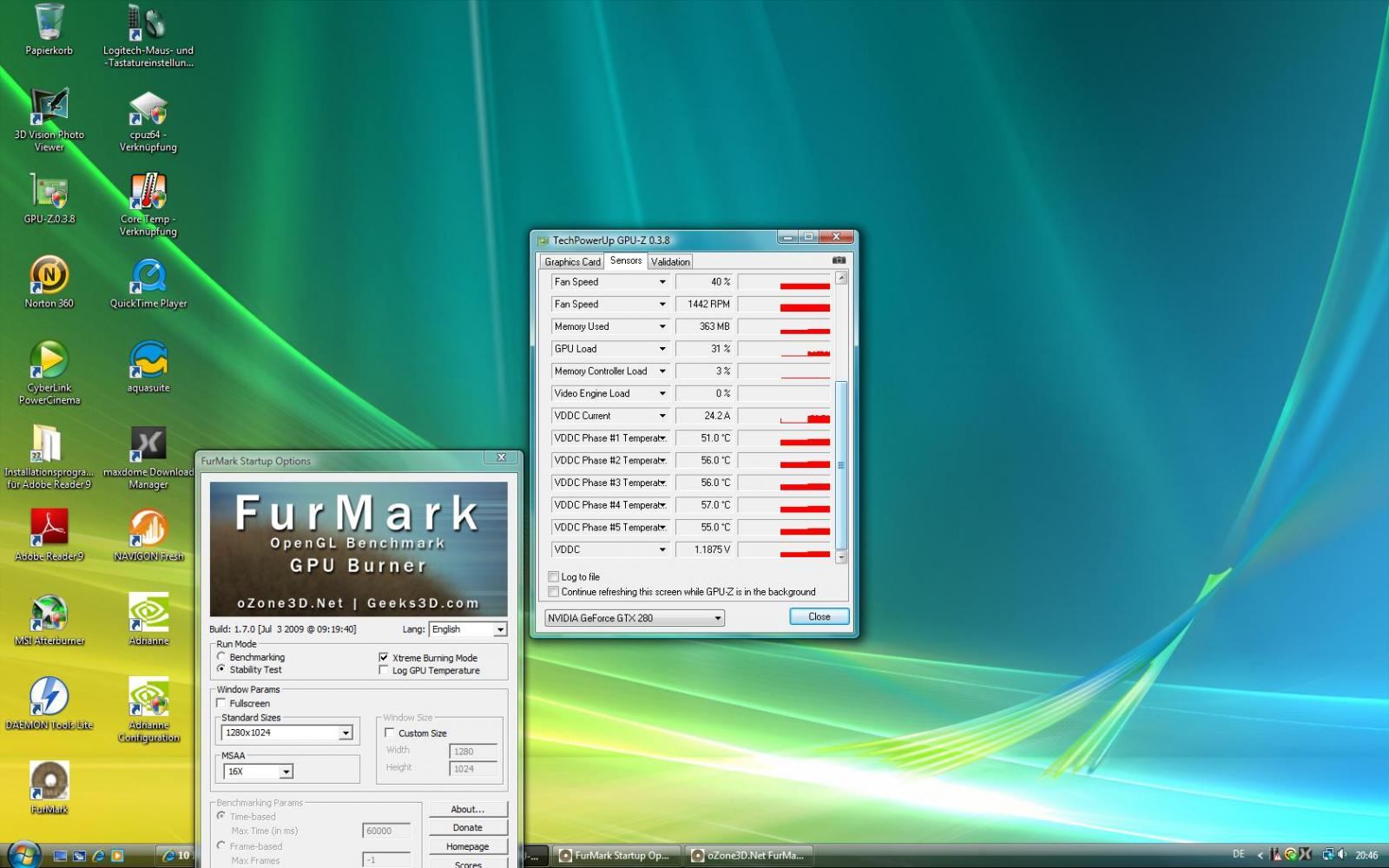1389x868 pixels.
Task: Open the Papierkorb recycle bin icon
Action: coord(49,22)
